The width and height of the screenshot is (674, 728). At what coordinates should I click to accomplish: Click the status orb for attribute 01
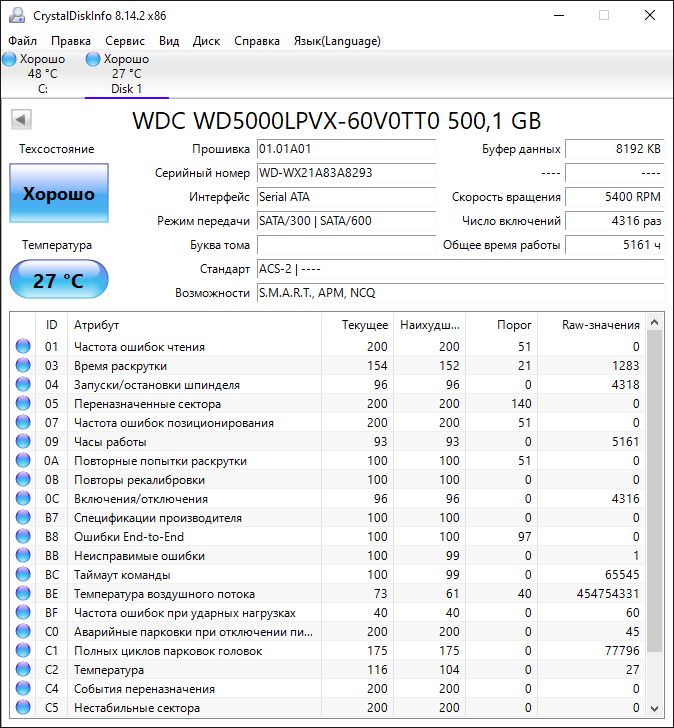click(x=23, y=346)
